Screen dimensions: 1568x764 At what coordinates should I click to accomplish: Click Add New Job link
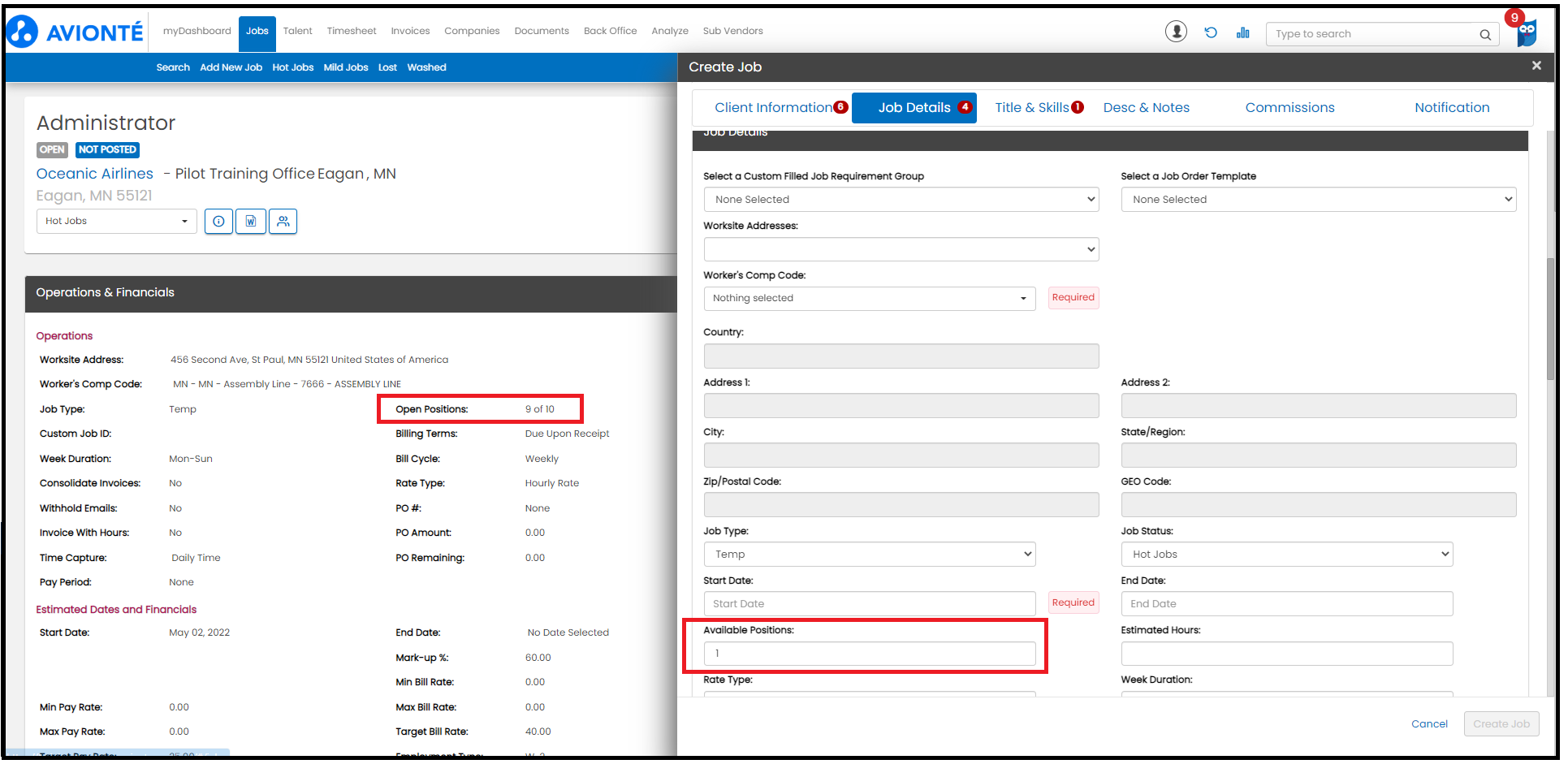pos(231,67)
